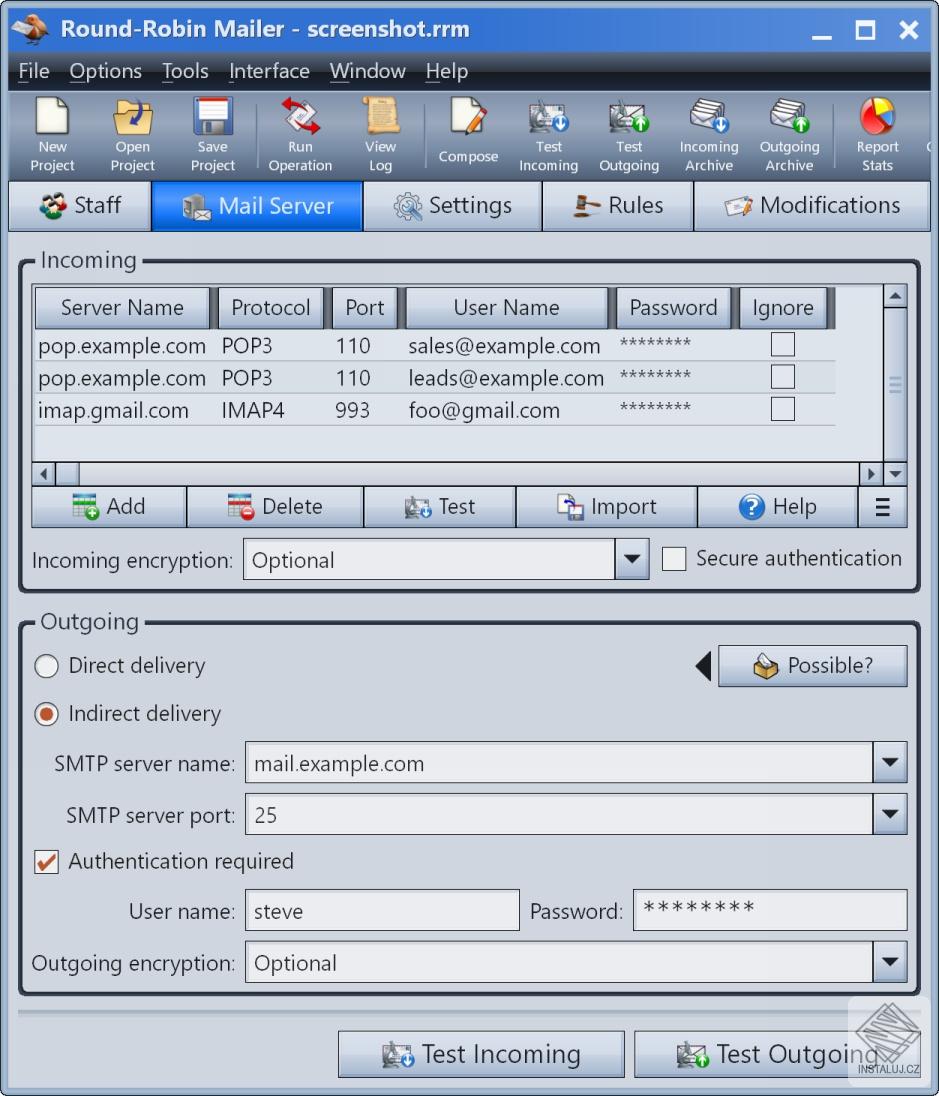The image size is (939, 1096).
Task: Sort by Server Name column header
Action: 122,308
